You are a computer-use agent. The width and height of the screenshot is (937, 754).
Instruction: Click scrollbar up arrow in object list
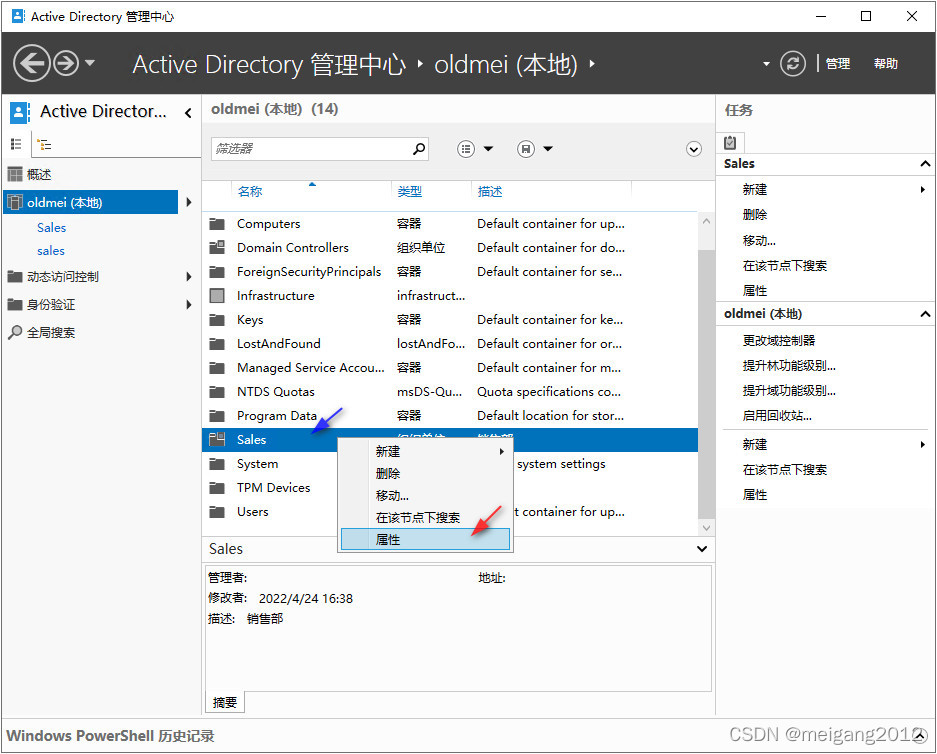pos(706,221)
